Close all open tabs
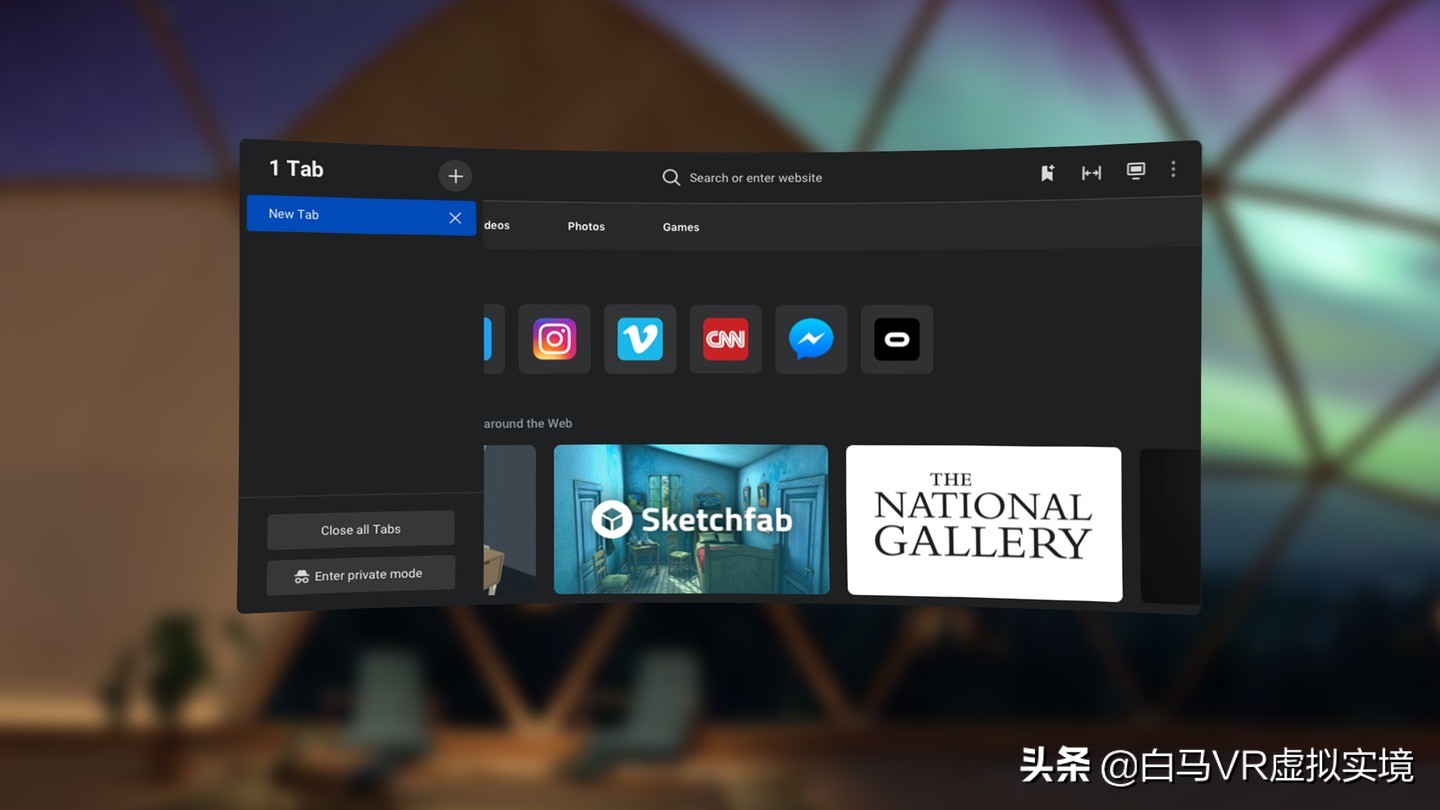Image resolution: width=1440 pixels, height=810 pixels. coord(360,529)
